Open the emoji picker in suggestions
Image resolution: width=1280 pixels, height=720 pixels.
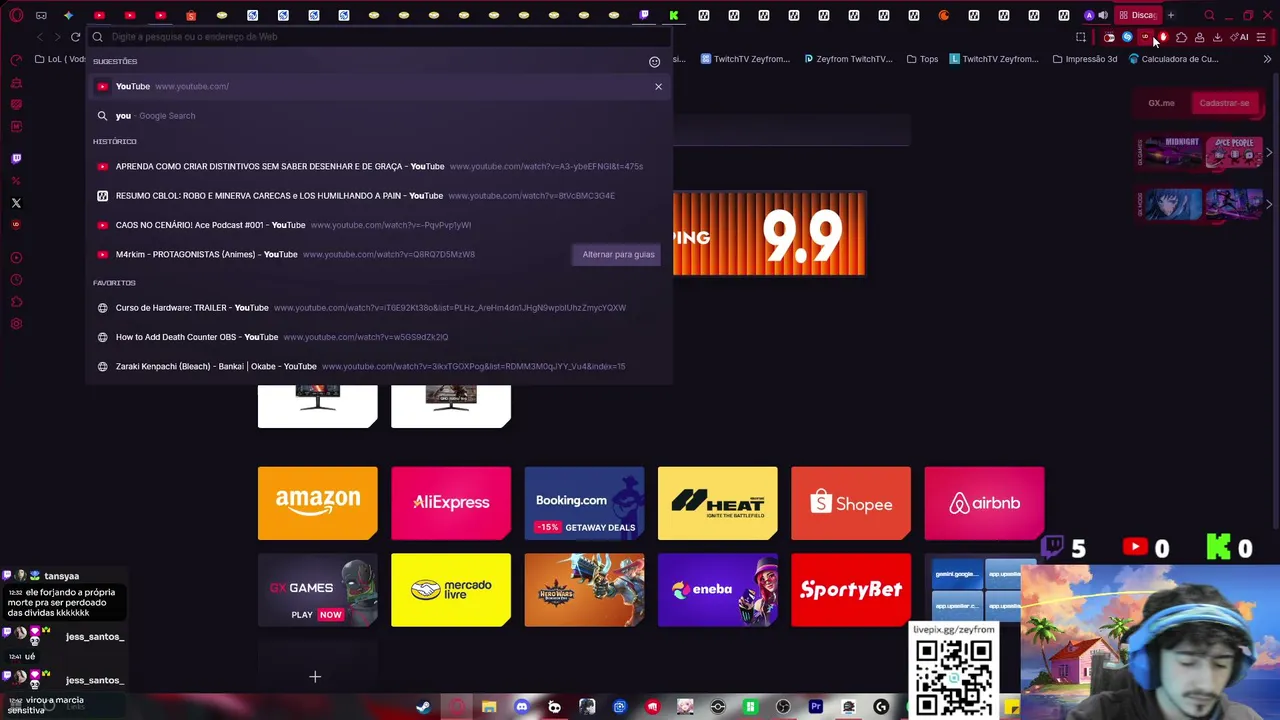click(x=655, y=62)
